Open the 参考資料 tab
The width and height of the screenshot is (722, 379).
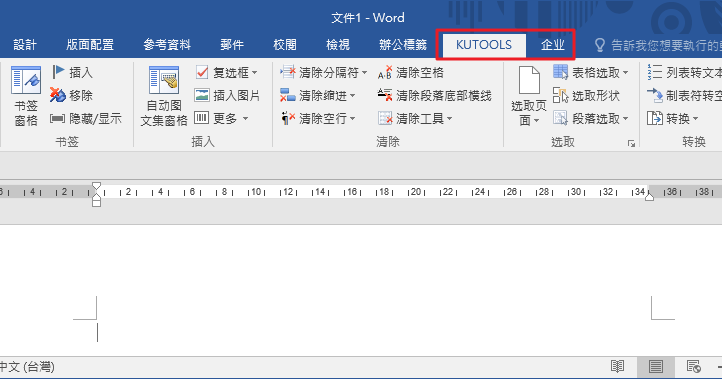(x=167, y=45)
